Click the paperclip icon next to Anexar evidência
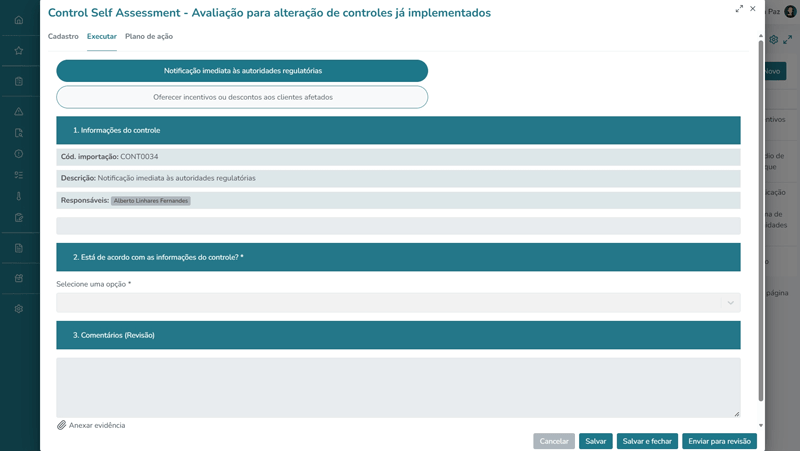 [x=61, y=425]
